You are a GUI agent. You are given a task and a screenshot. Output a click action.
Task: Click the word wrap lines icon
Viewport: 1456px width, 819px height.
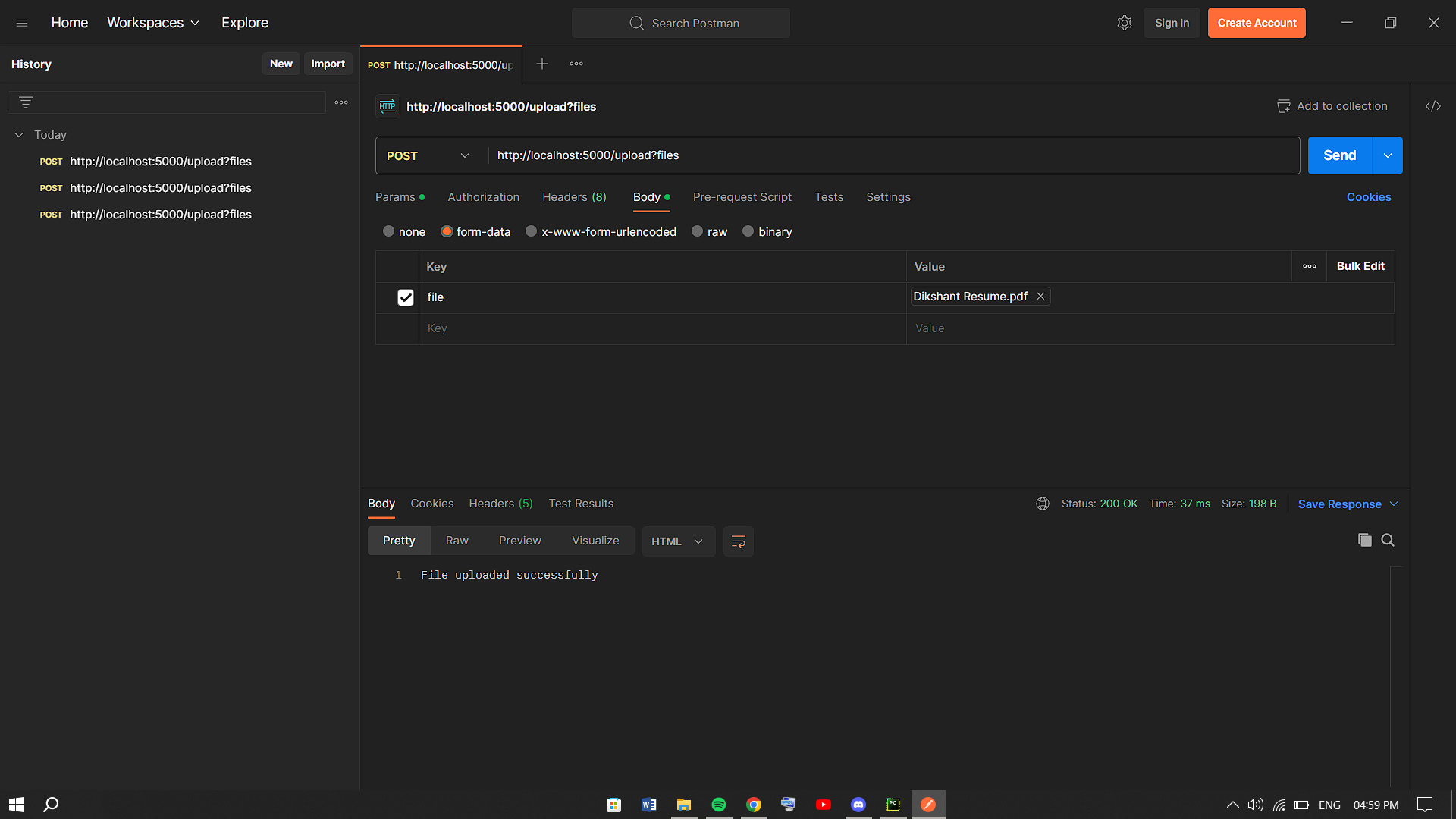(738, 541)
